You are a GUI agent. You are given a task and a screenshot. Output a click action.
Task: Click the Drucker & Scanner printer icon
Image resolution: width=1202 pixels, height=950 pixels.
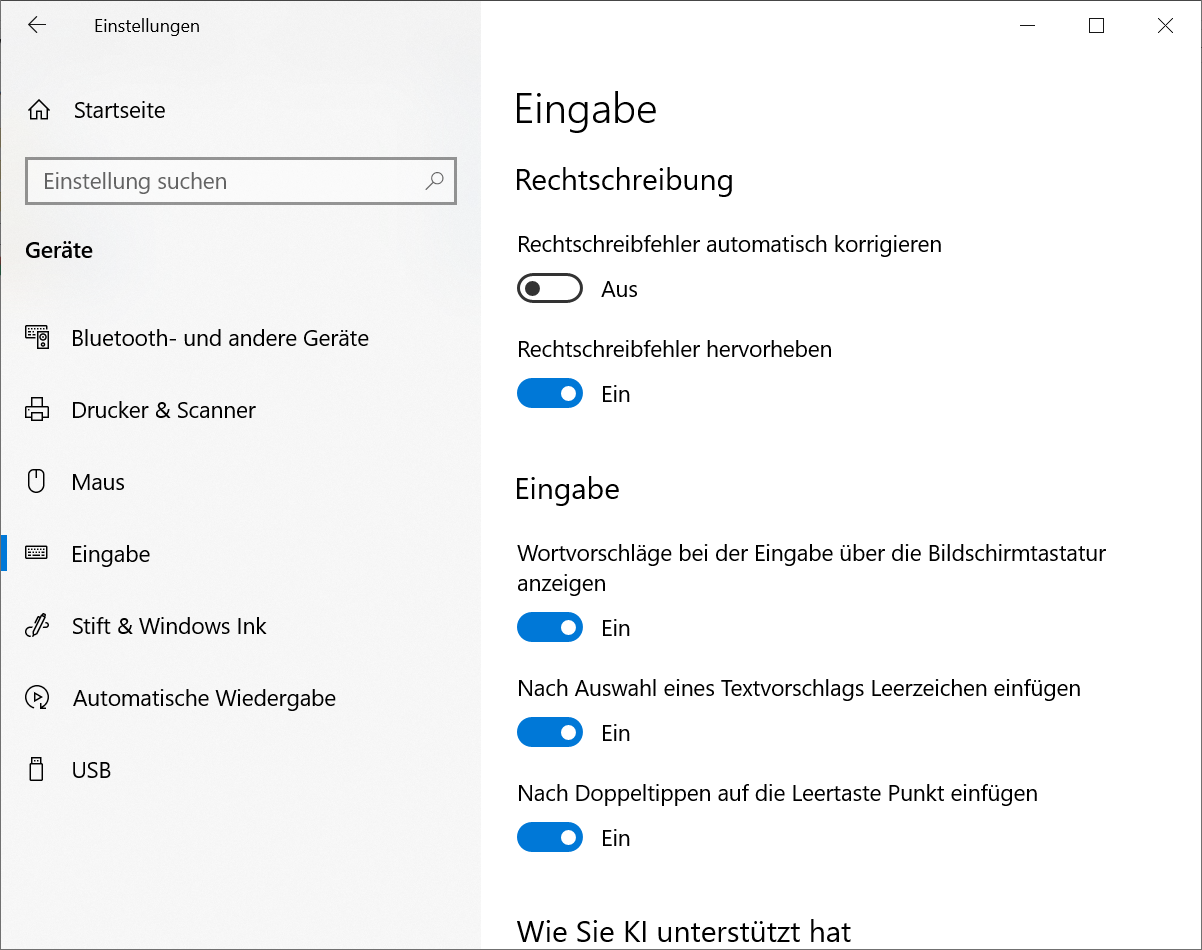[37, 410]
